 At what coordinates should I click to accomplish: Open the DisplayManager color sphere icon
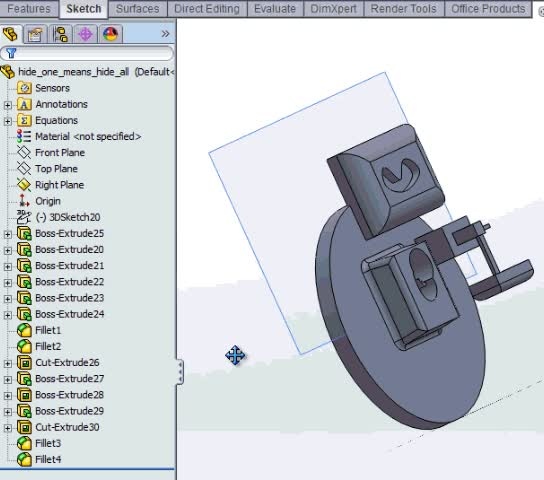pyautogui.click(x=110, y=34)
